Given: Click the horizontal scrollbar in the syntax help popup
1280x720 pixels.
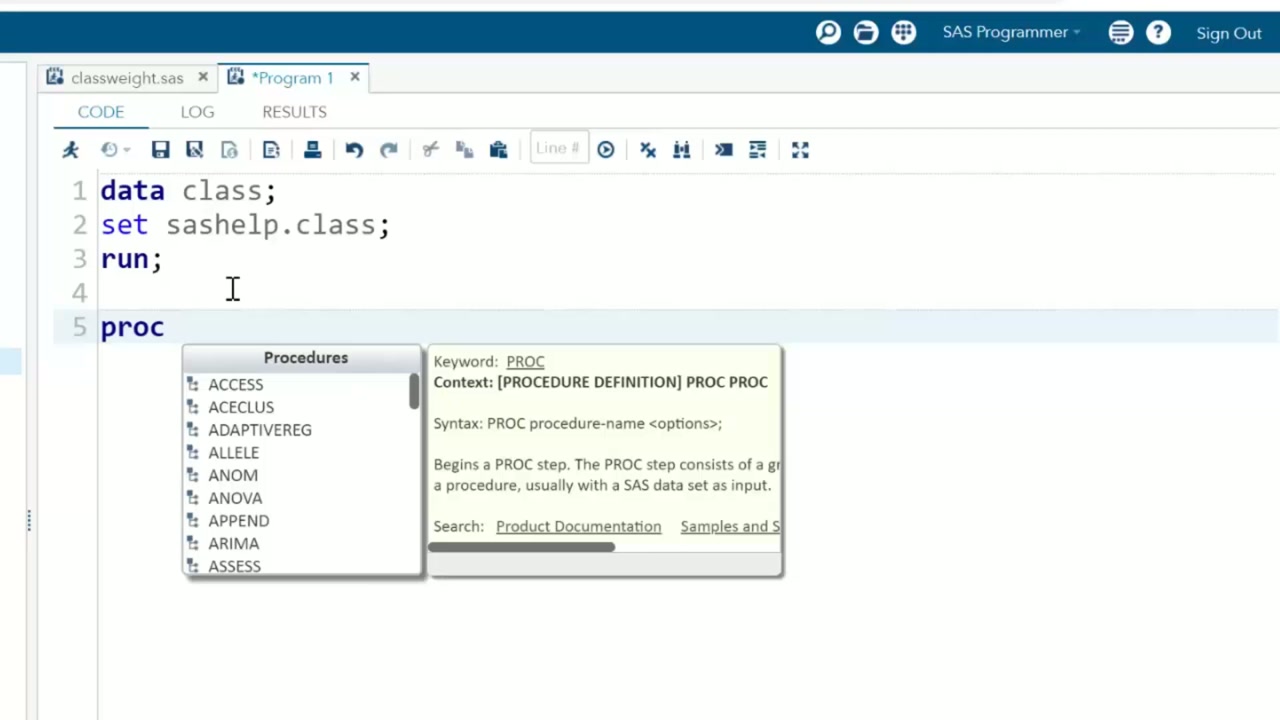Looking at the screenshot, I should (x=521, y=547).
